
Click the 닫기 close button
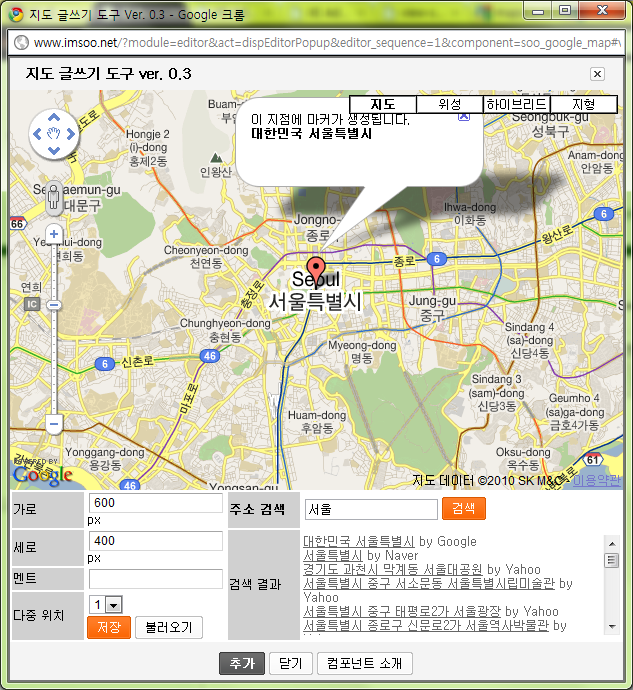click(x=291, y=663)
